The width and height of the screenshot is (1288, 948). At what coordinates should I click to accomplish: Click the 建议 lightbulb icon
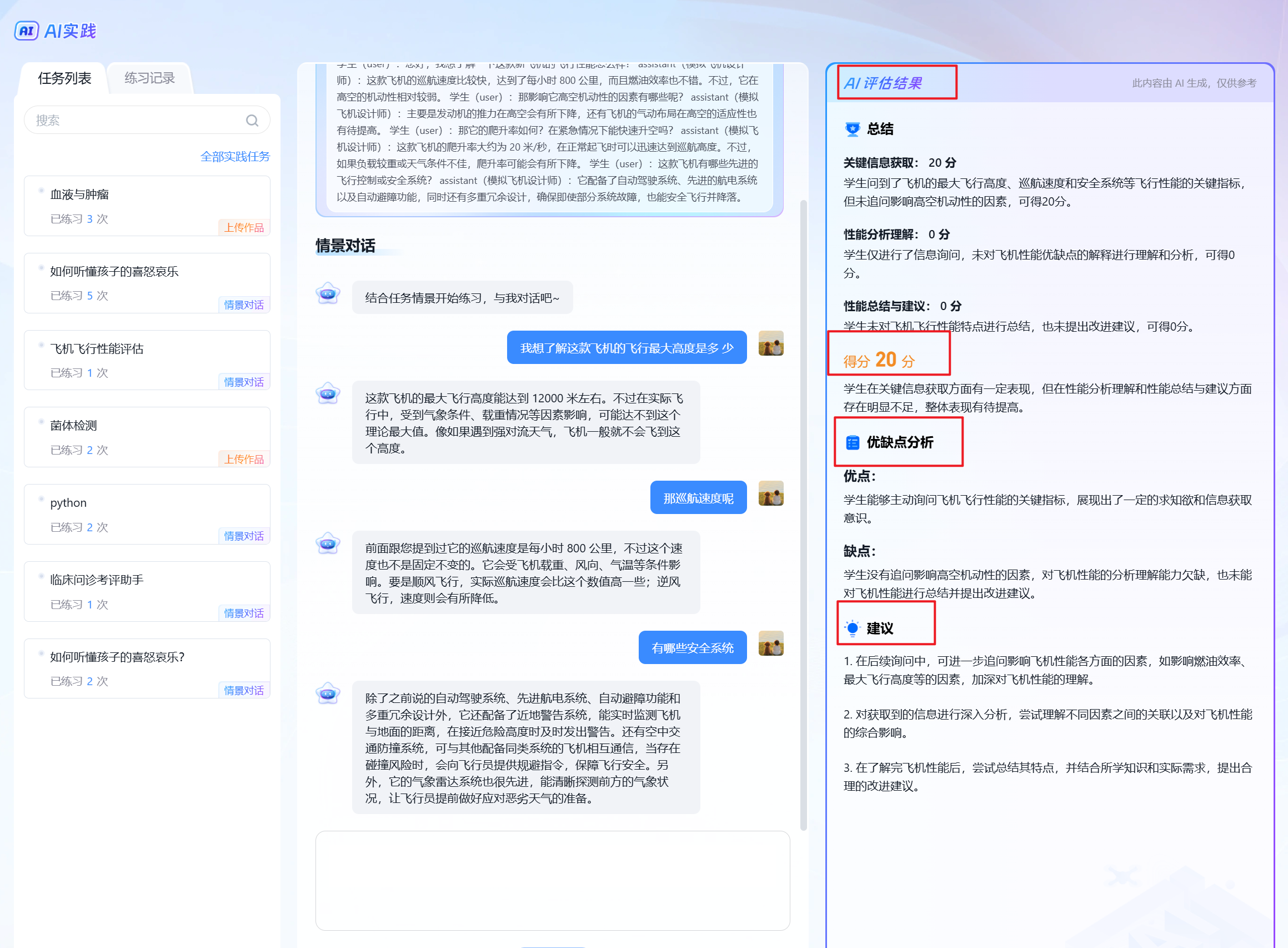[852, 628]
